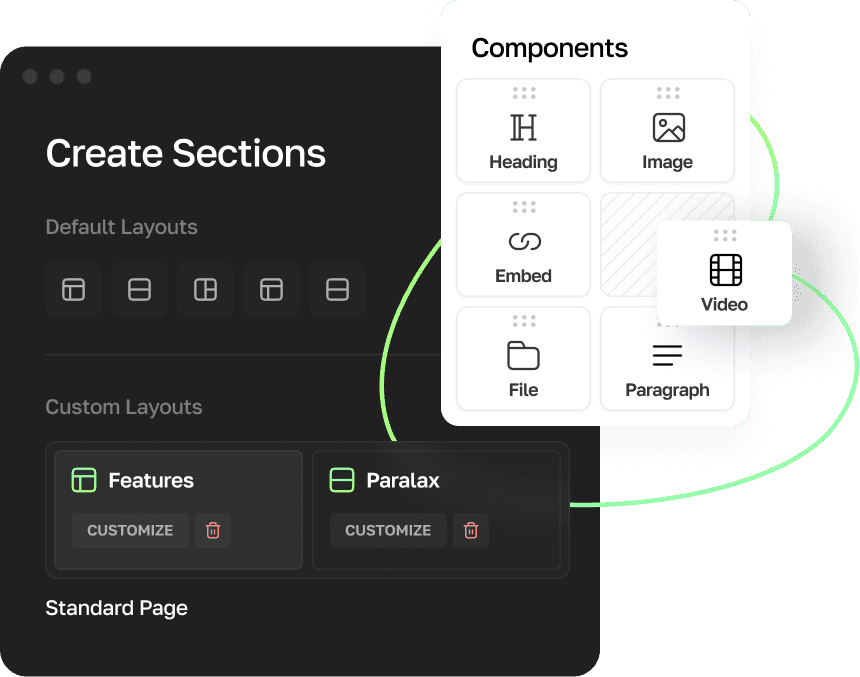Select the first default layout icon
Viewport: 860px width, 677px height.
coord(74,290)
